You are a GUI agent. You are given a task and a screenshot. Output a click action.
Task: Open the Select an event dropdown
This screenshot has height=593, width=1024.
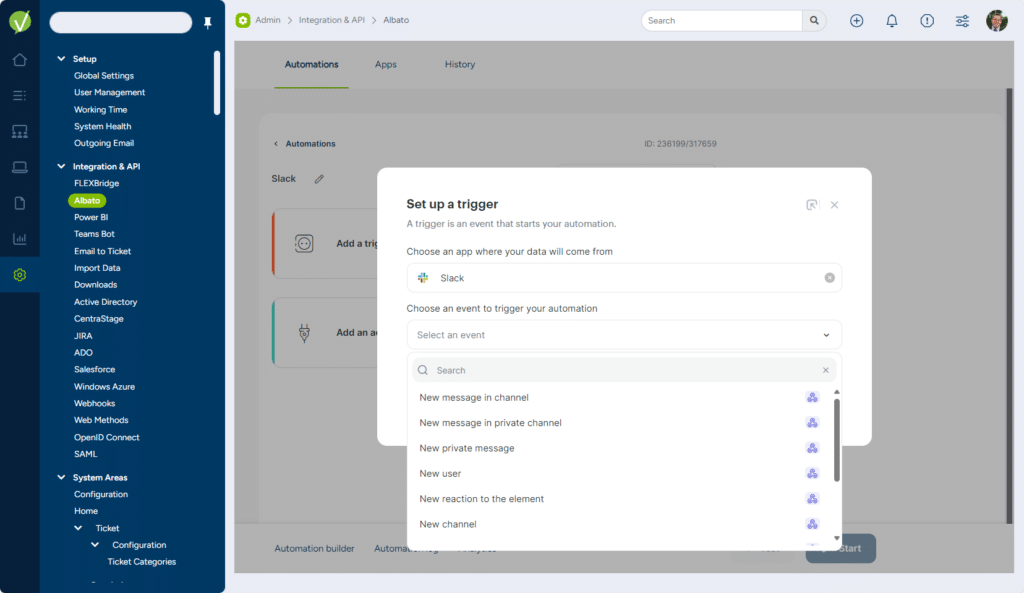click(624, 335)
